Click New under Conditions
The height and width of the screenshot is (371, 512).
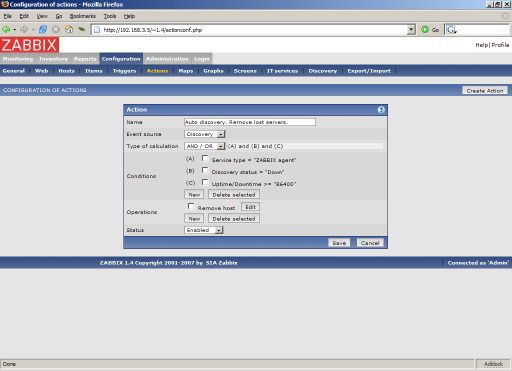[194, 194]
